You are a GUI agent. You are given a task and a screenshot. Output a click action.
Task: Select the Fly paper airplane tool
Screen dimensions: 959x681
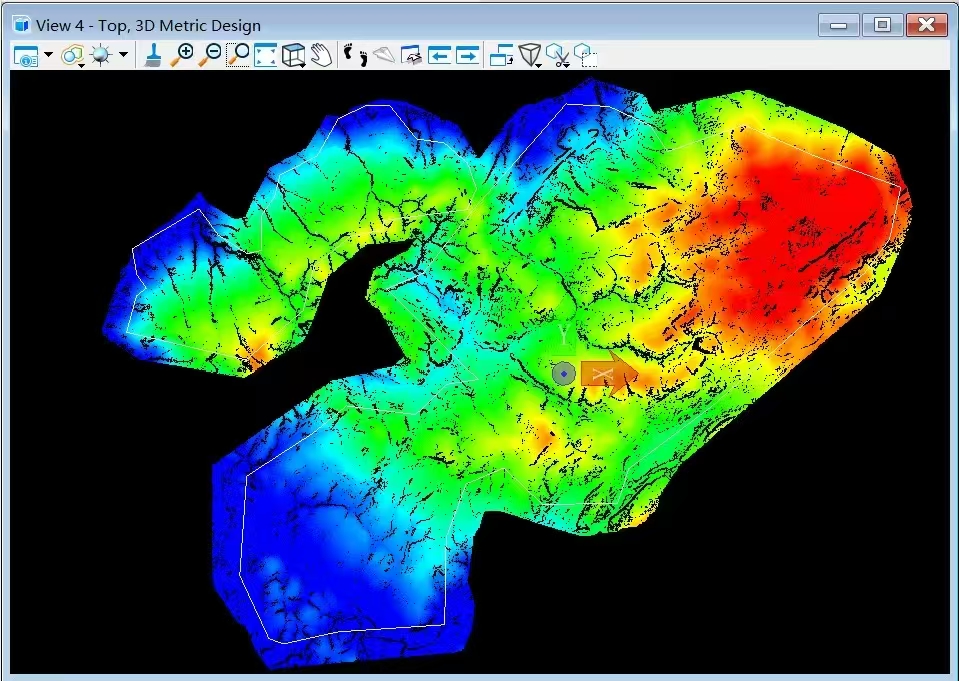[384, 56]
